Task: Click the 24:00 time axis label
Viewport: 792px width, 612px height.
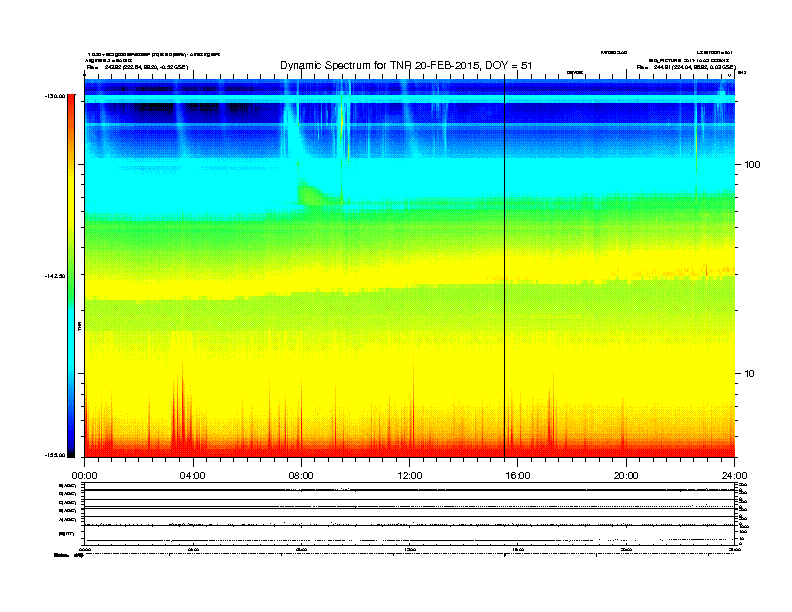Action: point(734,476)
